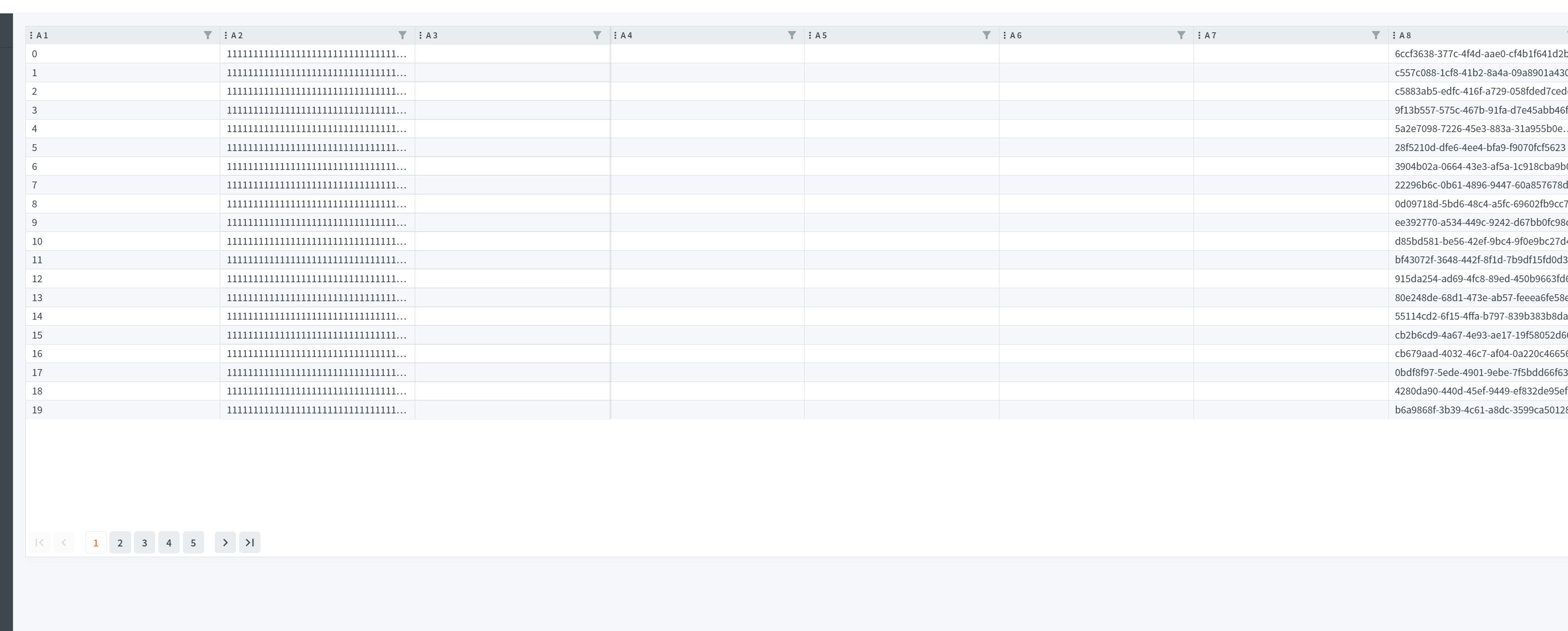This screenshot has width=1568, height=631.
Task: Open column menu dots for A6
Action: click(x=1005, y=35)
